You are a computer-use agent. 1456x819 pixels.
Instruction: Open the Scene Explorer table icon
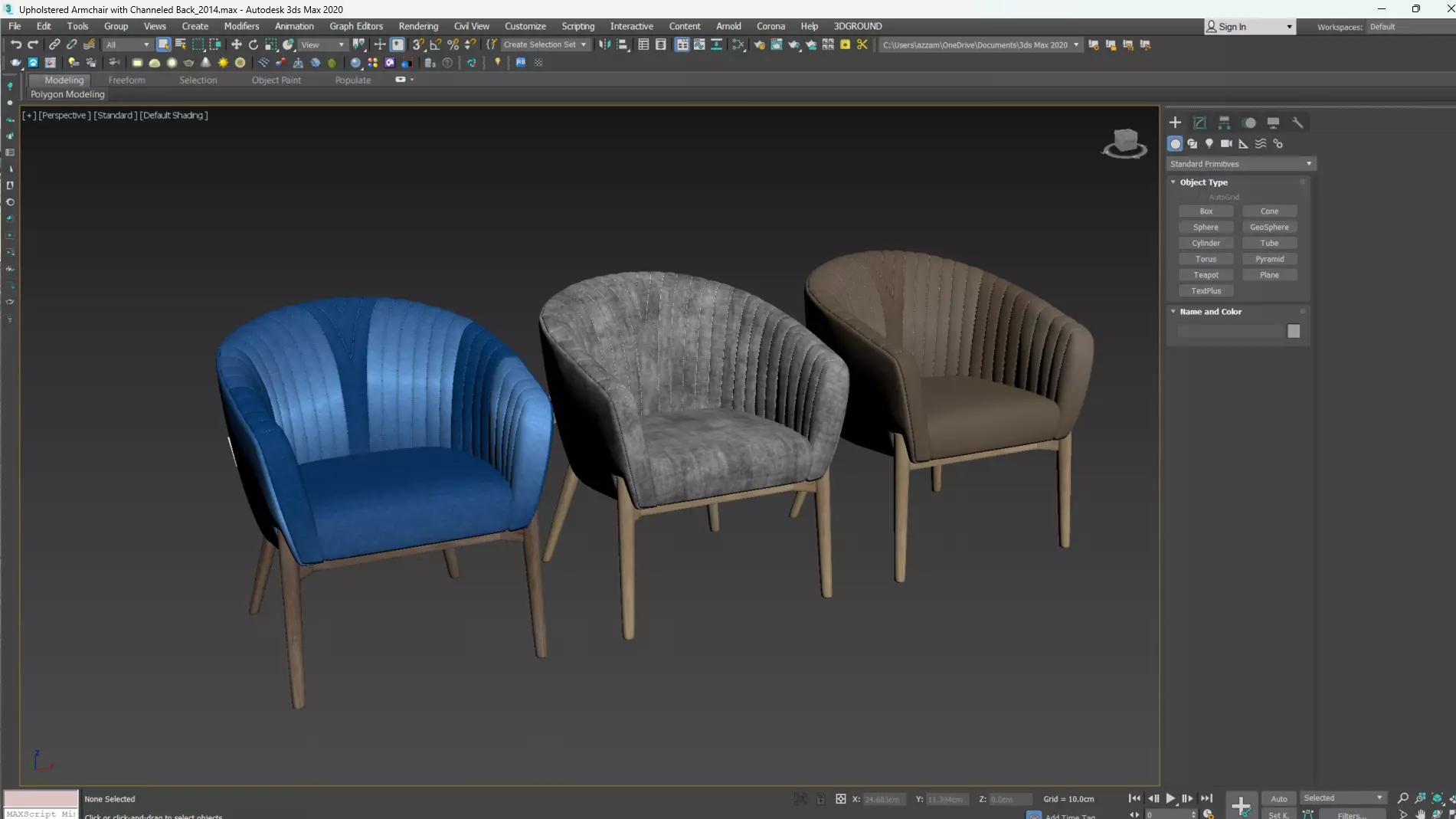643,44
